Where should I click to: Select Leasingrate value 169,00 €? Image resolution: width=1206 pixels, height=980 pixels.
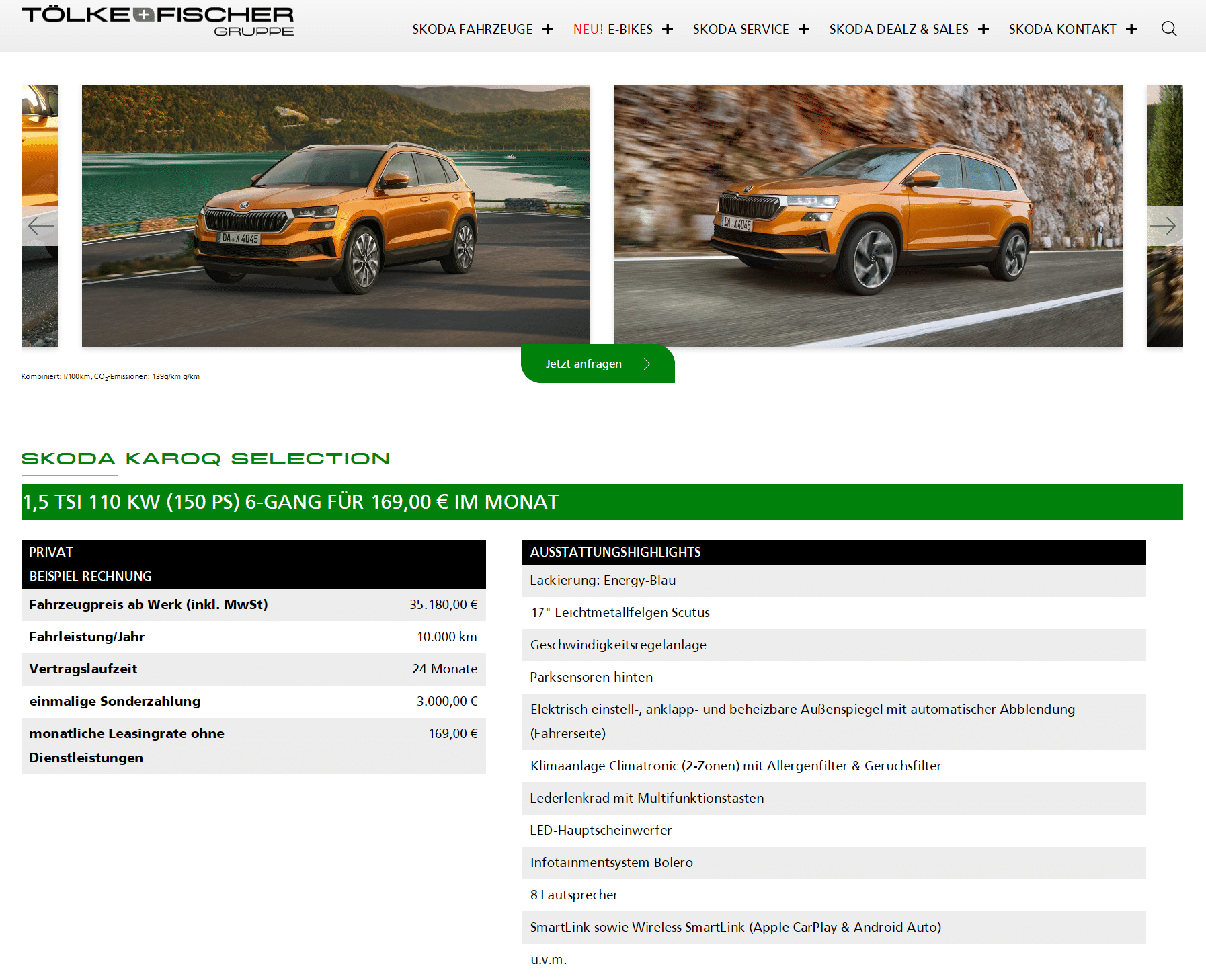point(453,733)
